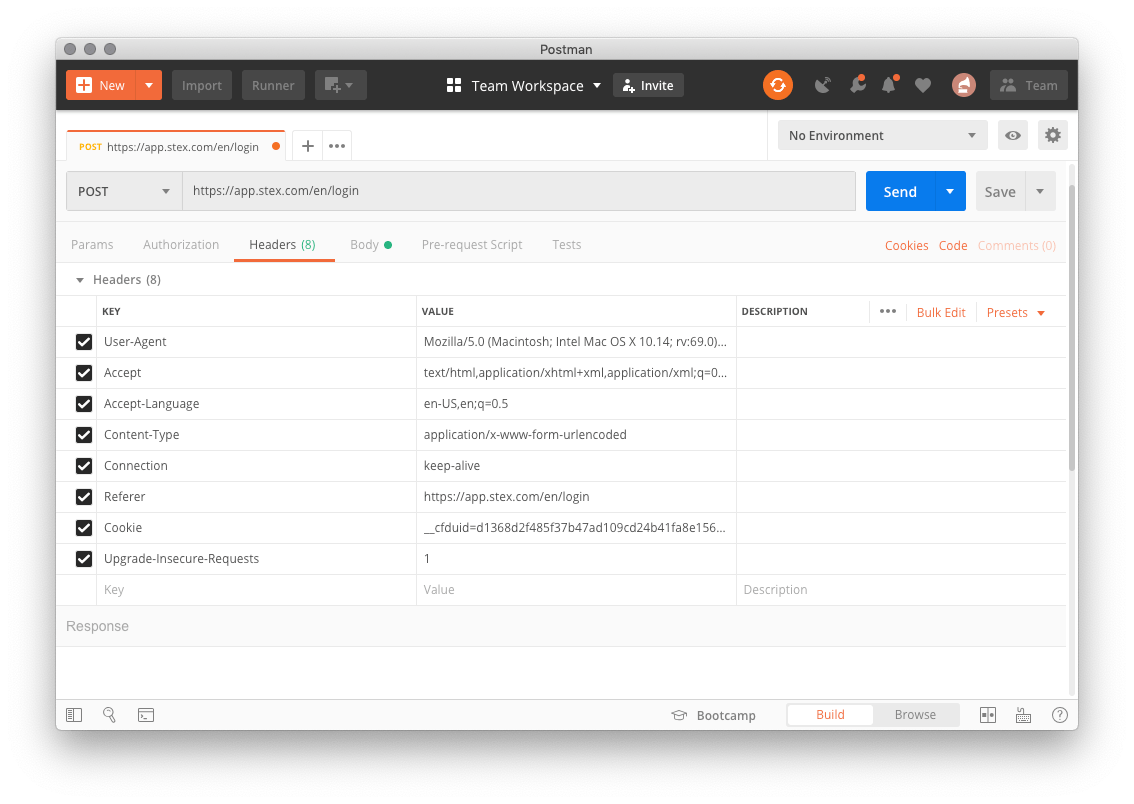Uncheck the Accept header checkbox

[x=84, y=373]
